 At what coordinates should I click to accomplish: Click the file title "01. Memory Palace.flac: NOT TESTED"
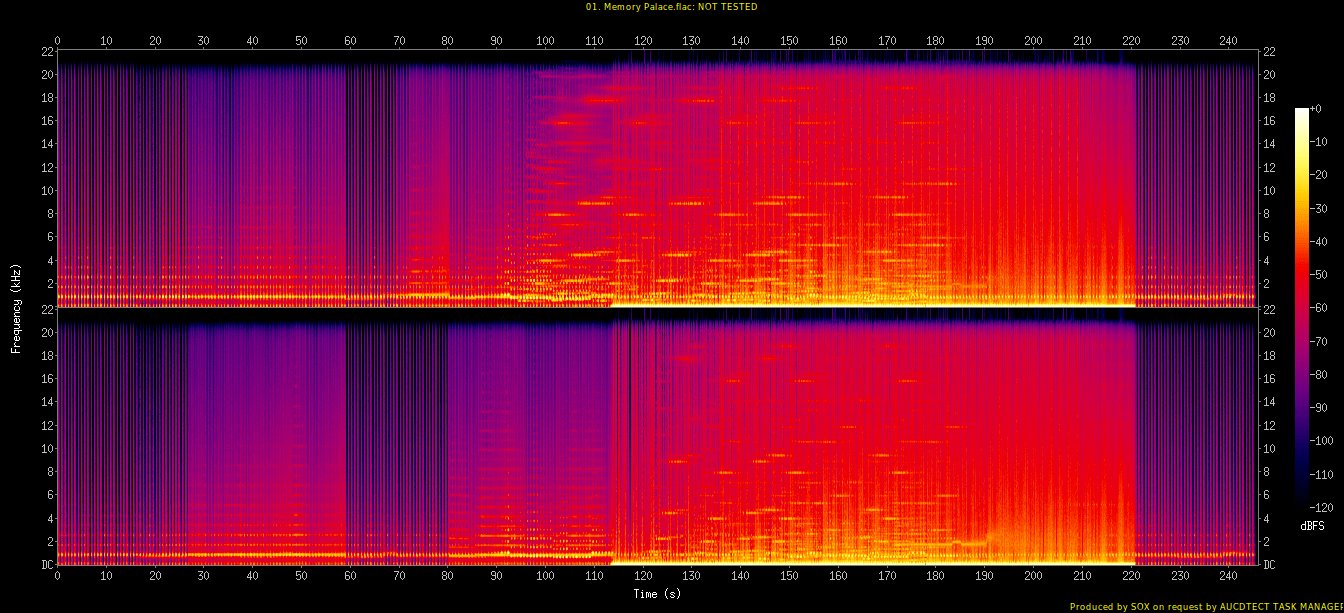671,7
